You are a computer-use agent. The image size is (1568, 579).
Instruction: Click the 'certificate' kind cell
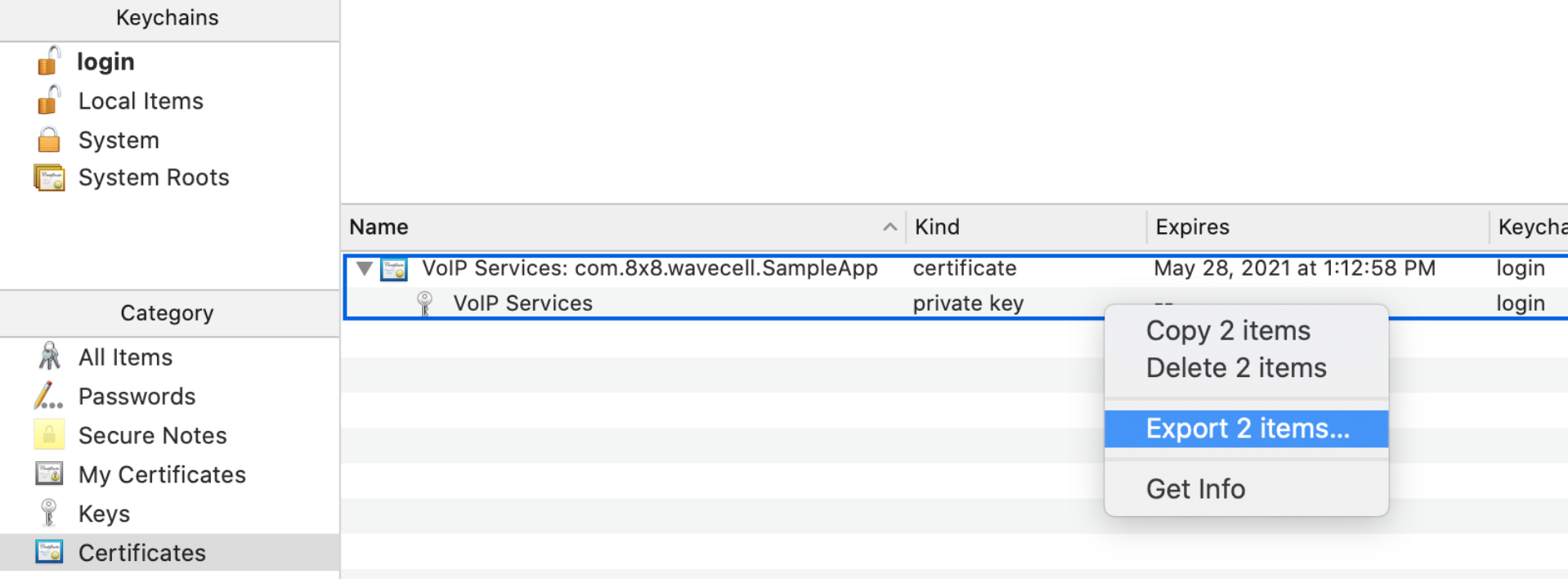click(965, 268)
